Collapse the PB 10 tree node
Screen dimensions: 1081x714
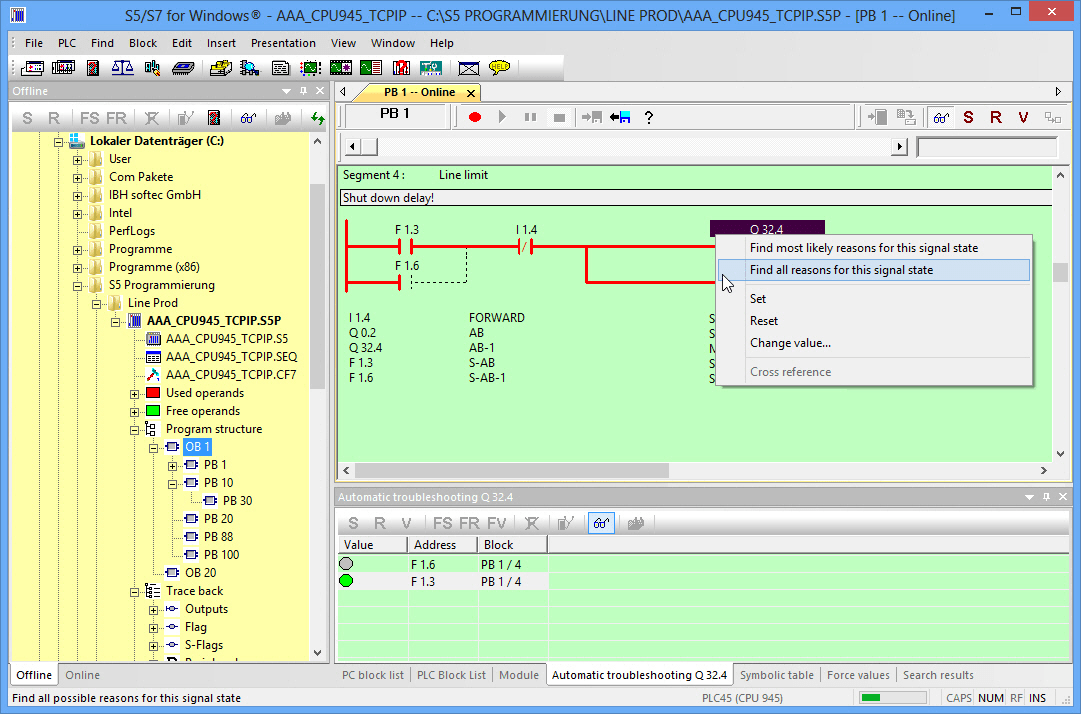172,484
